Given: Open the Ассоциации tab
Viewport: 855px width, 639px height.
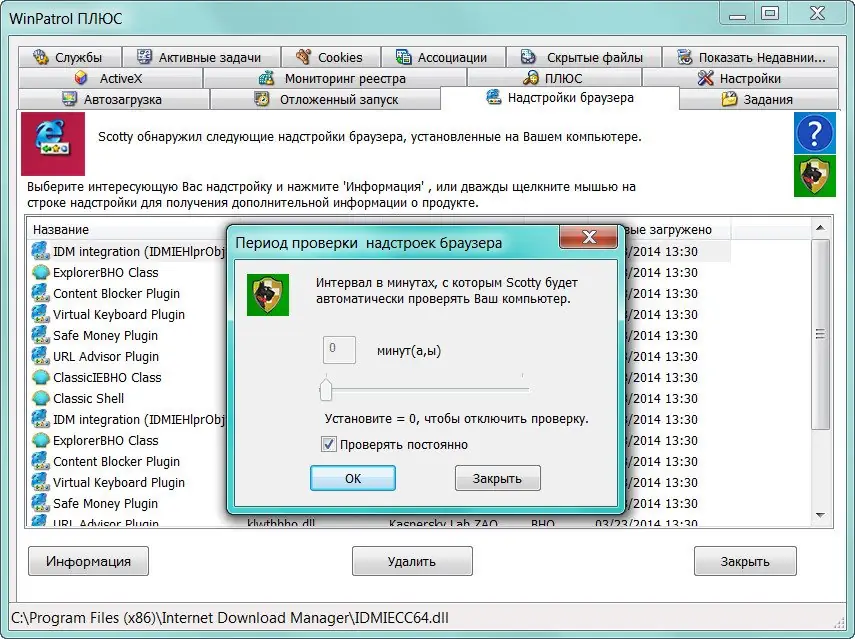Looking at the screenshot, I should (x=443, y=57).
